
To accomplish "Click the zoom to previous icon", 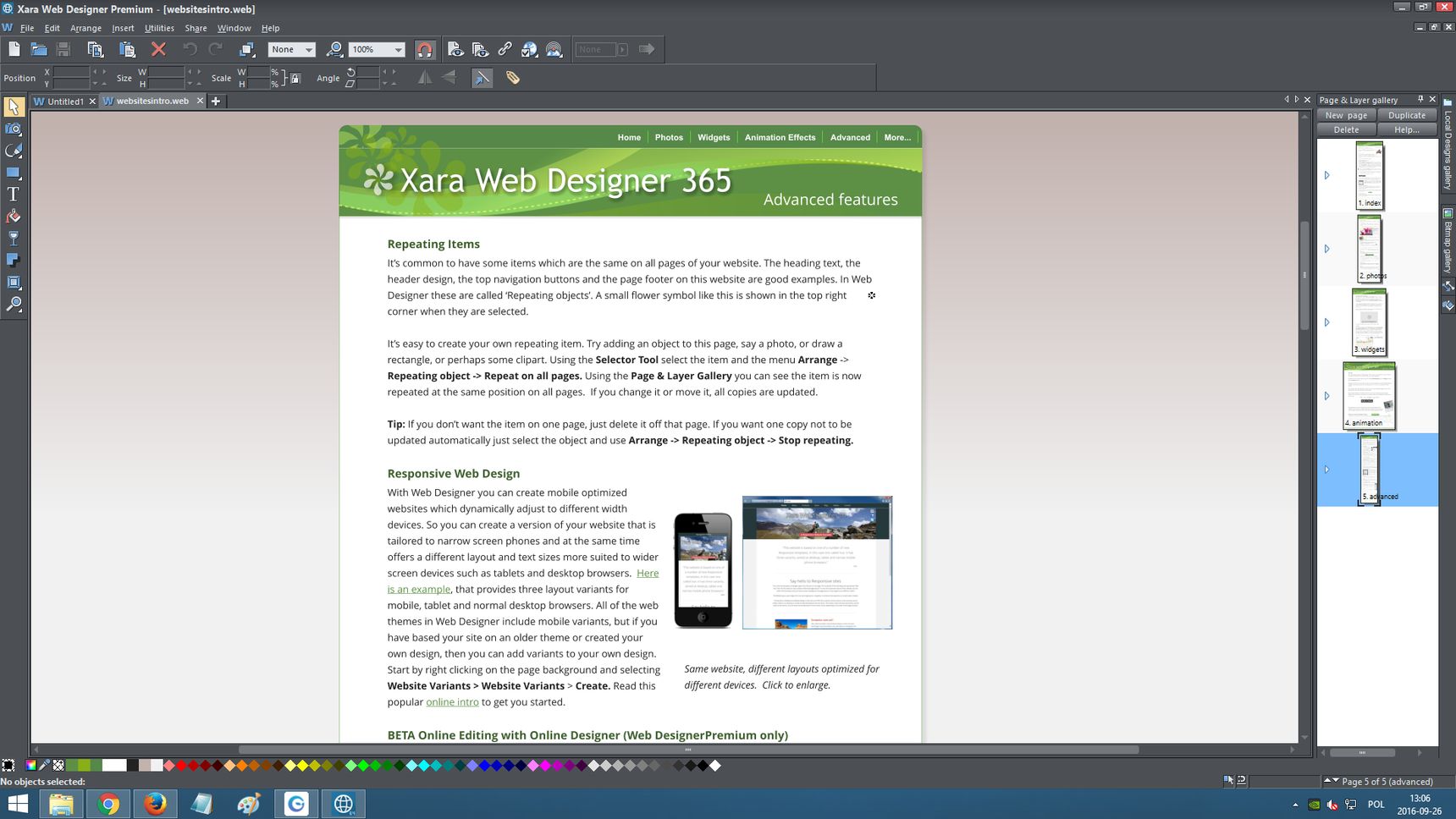I will pyautogui.click(x=334, y=50).
